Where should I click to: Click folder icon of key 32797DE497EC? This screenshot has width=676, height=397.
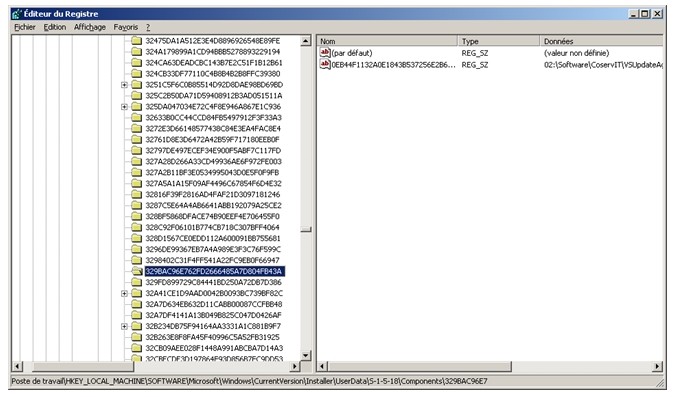(x=137, y=151)
